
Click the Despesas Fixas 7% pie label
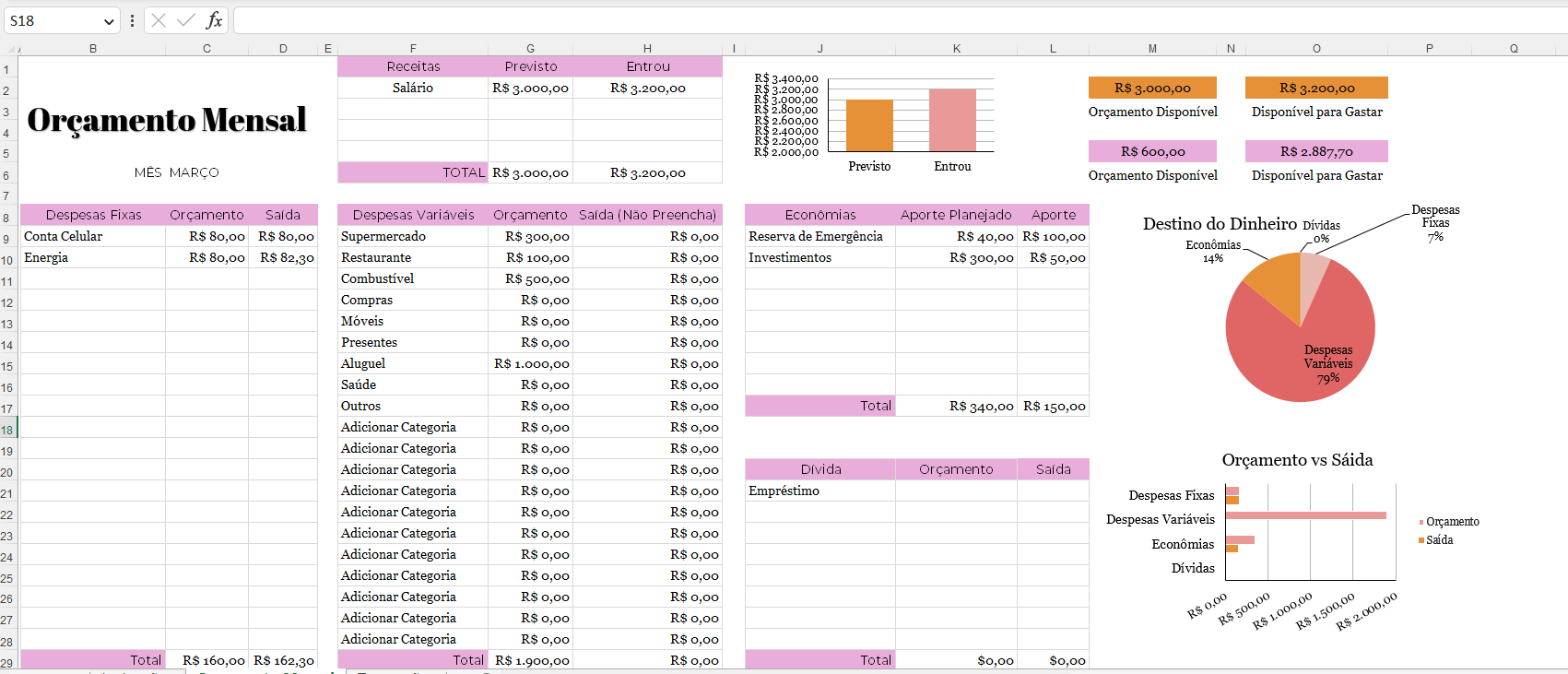[x=1435, y=223]
